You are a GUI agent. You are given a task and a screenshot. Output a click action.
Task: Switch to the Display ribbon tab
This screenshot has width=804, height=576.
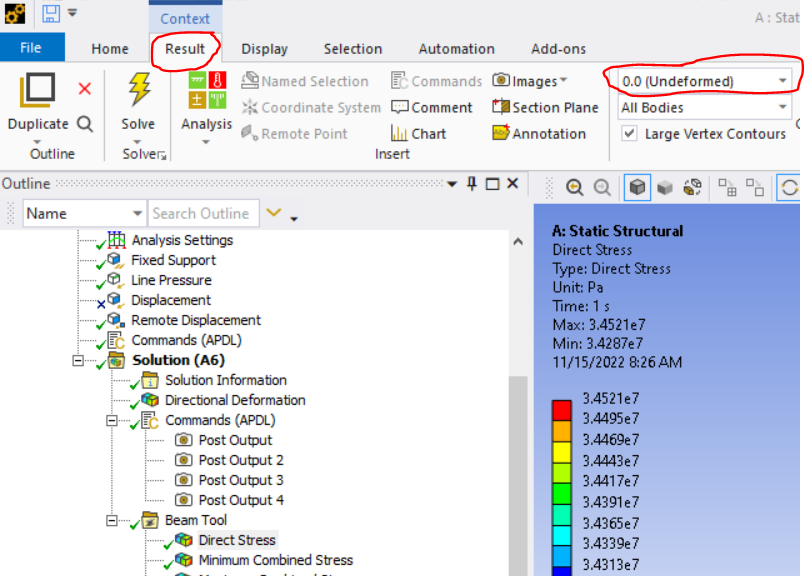tap(265, 49)
